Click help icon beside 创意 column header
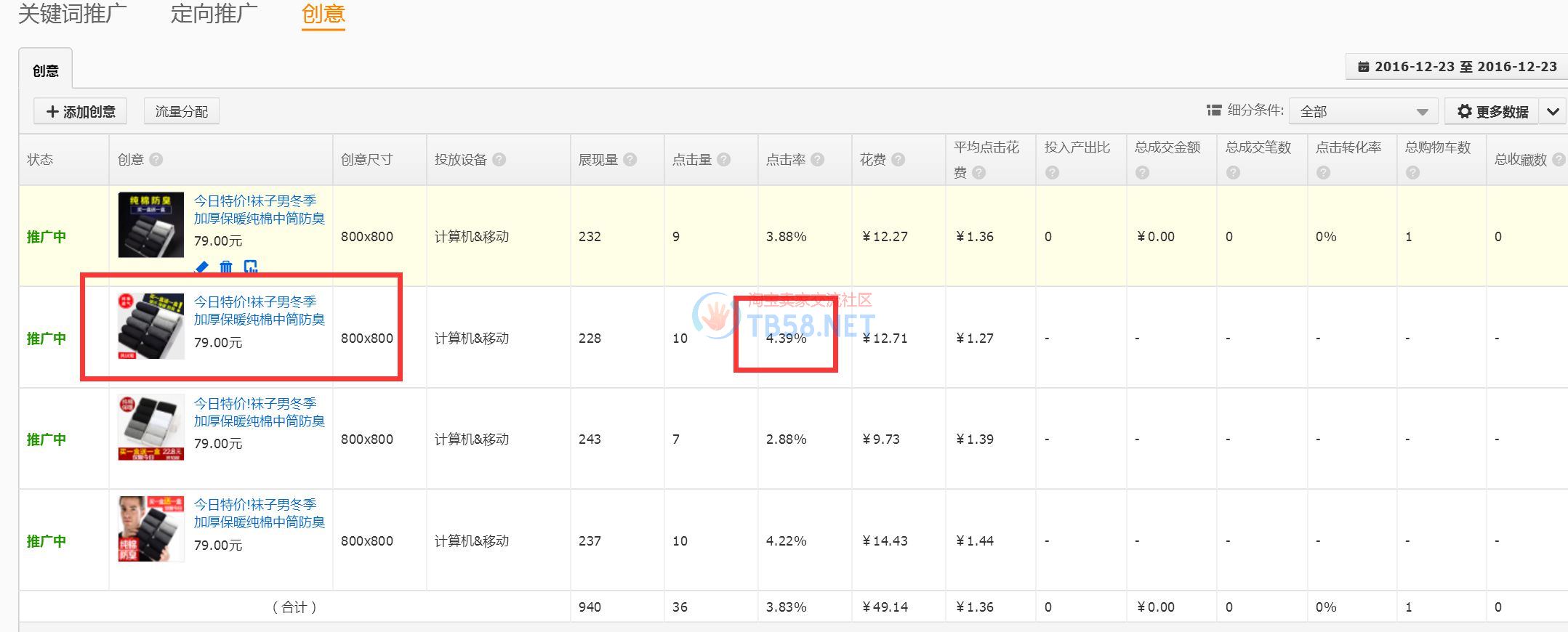 pos(156,160)
